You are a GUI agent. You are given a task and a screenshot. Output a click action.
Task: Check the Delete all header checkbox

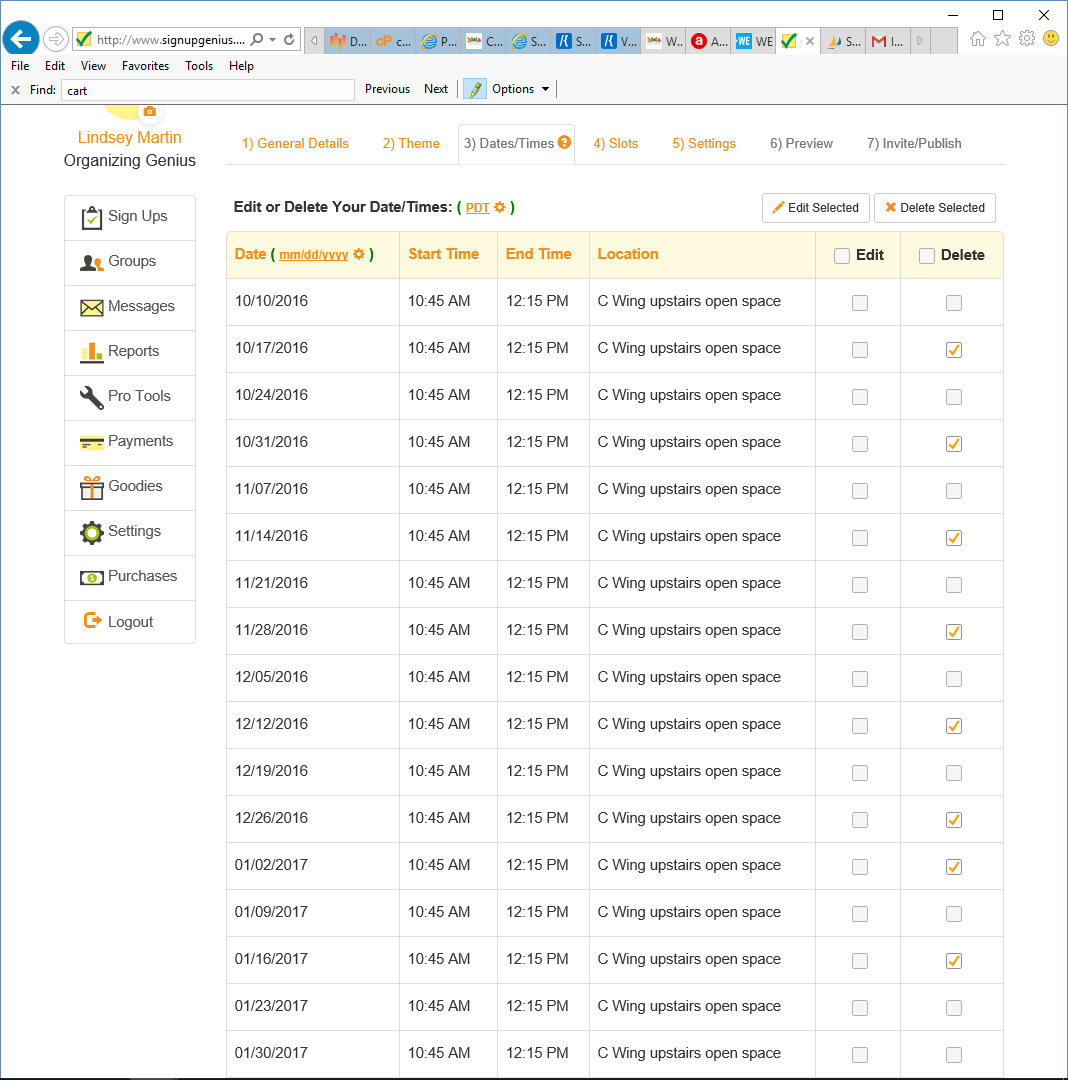[x=927, y=256]
